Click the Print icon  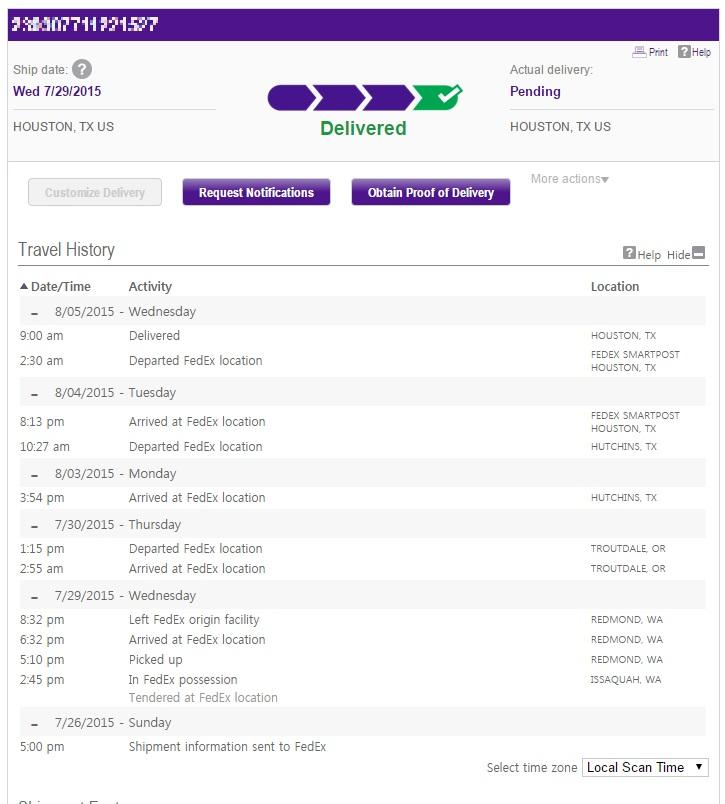(x=639, y=52)
